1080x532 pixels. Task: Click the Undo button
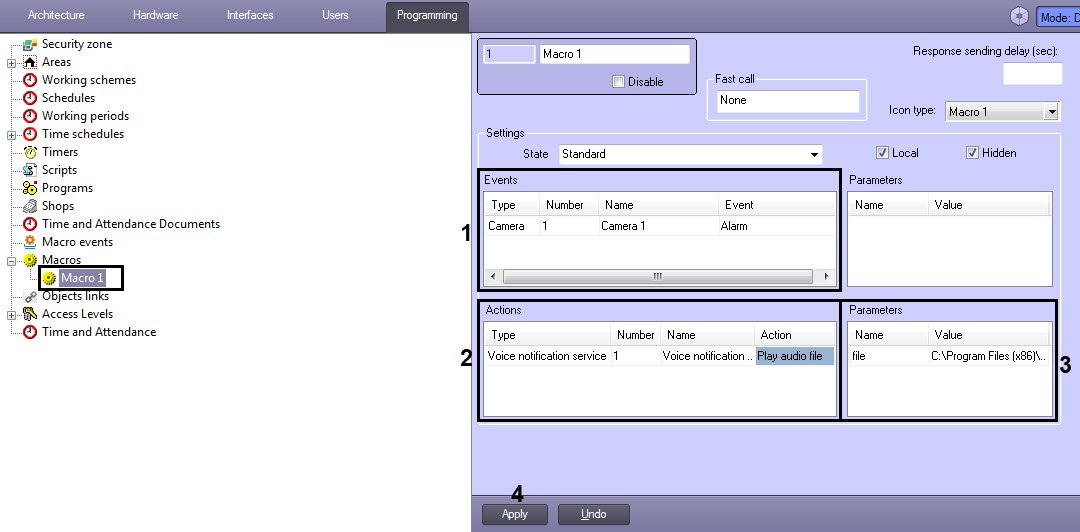point(593,514)
